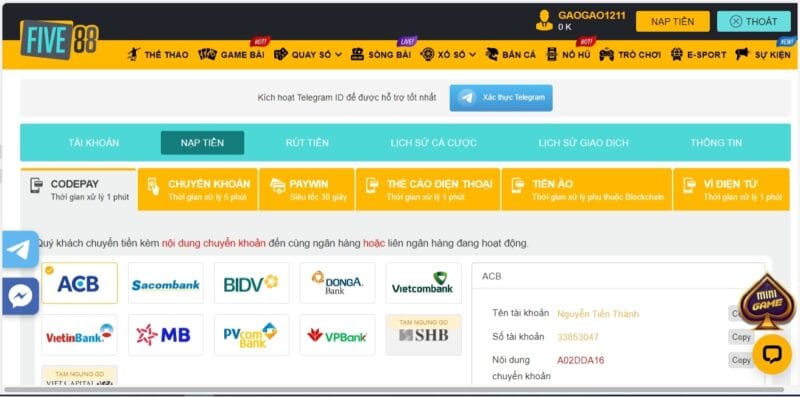Click the transfer code text A02DDA16
800x397 pixels.
click(581, 361)
